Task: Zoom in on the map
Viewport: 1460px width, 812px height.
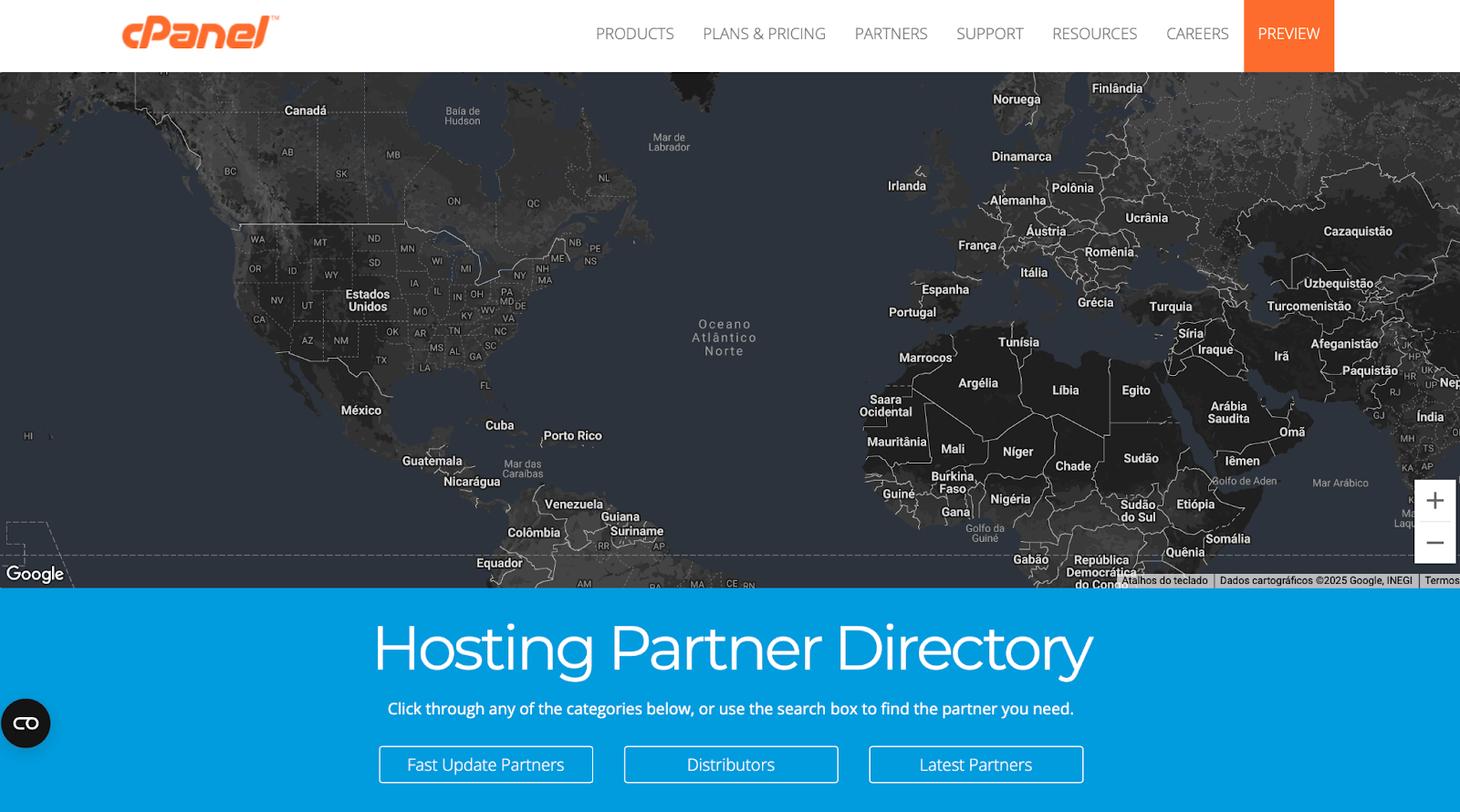Action: 1434,501
